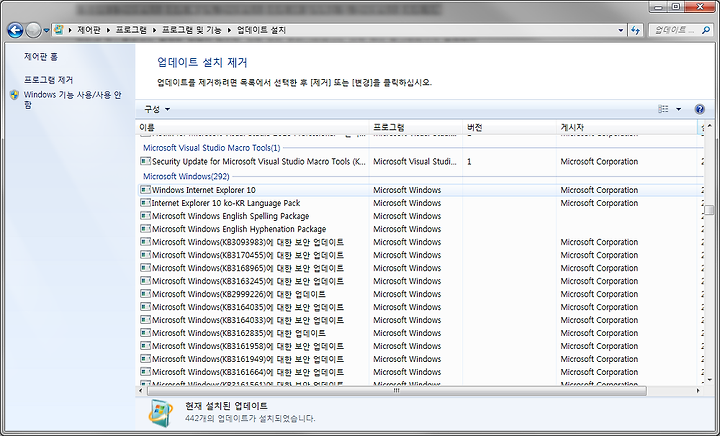Image resolution: width=720 pixels, height=436 pixels.
Task: Click the change view icon
Action: [663, 109]
